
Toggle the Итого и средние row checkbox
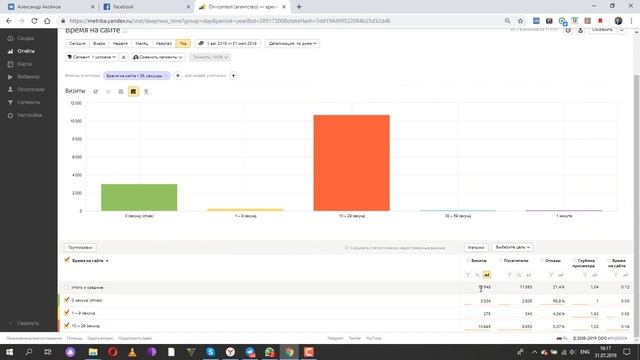67,287
